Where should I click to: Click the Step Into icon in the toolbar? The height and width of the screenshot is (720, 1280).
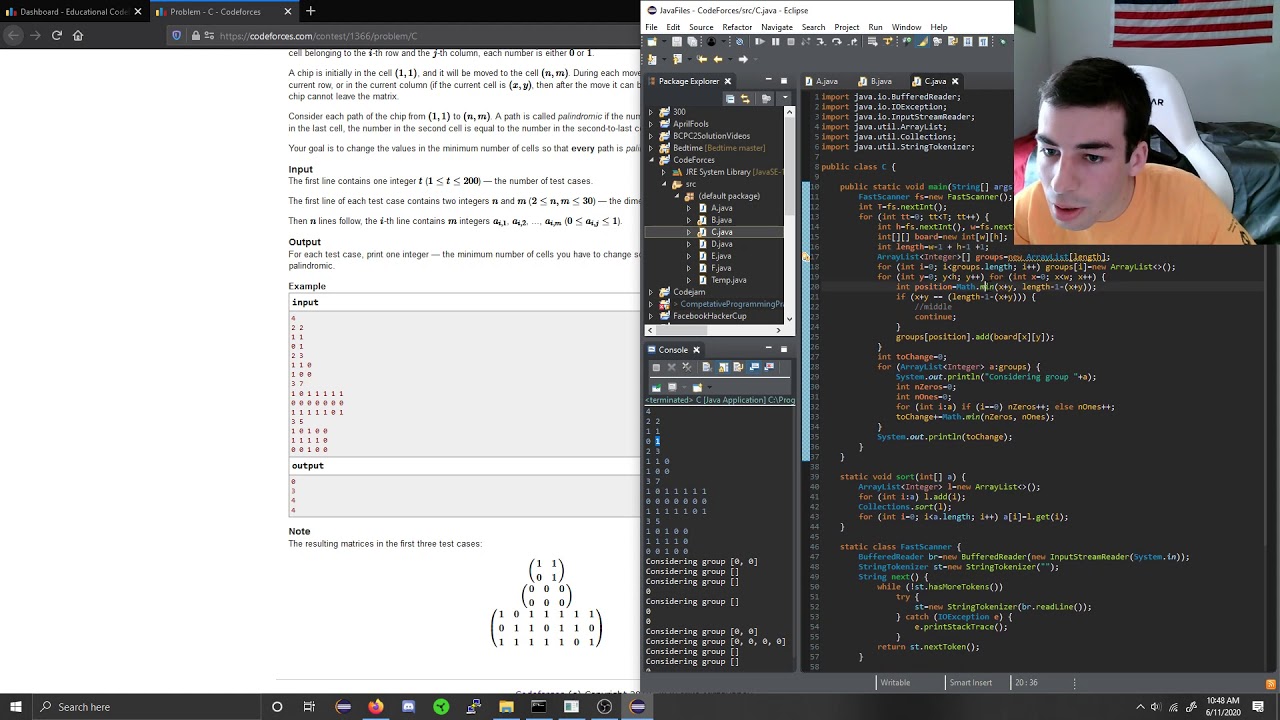click(820, 41)
